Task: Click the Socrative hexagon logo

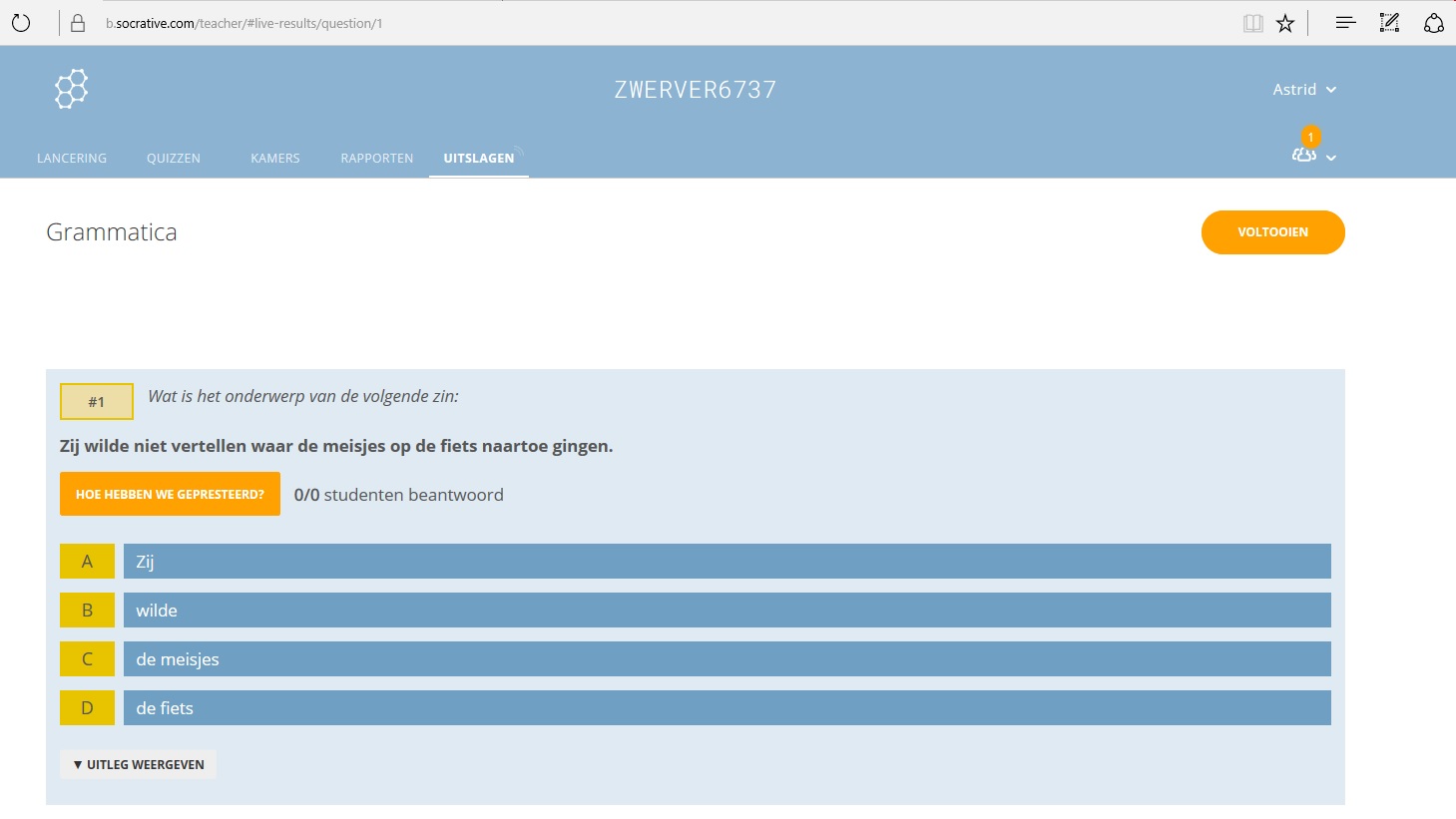Action: pyautogui.click(x=71, y=89)
